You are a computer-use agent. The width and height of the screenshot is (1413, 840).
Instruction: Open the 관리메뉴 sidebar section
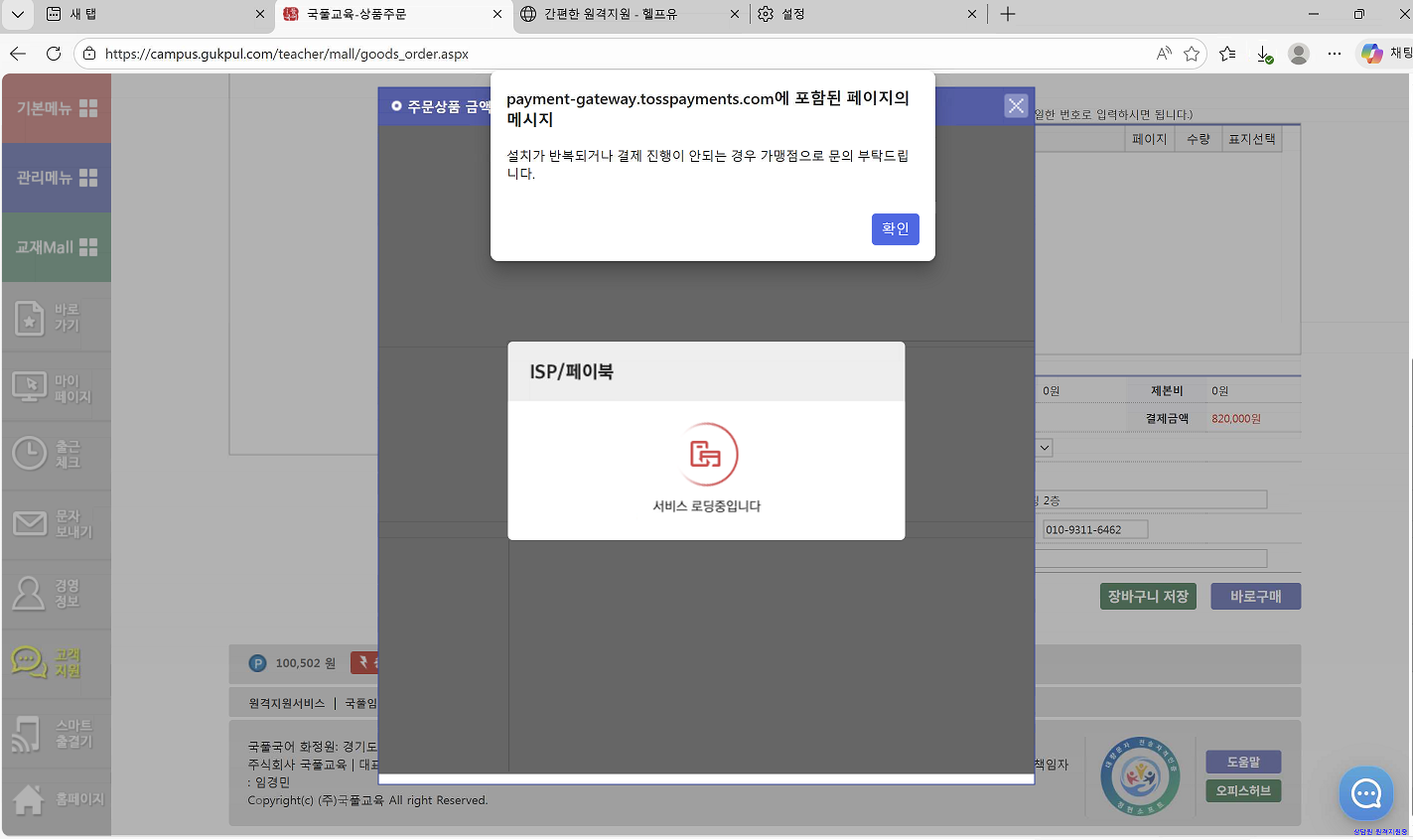coord(57,178)
